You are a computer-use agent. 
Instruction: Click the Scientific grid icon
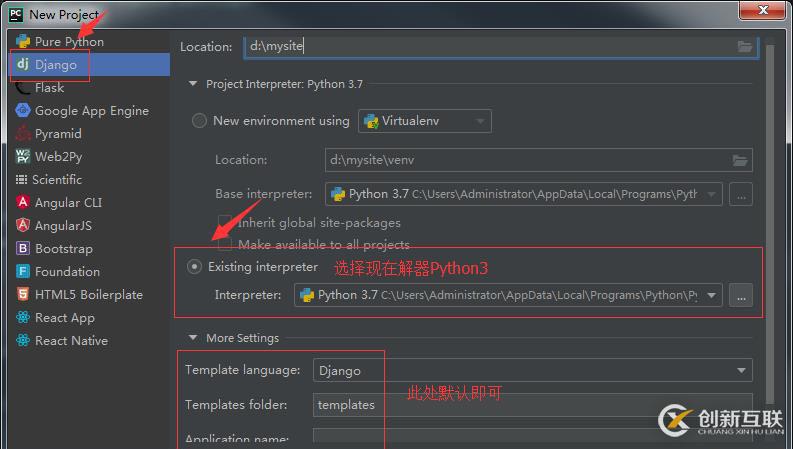(21, 179)
